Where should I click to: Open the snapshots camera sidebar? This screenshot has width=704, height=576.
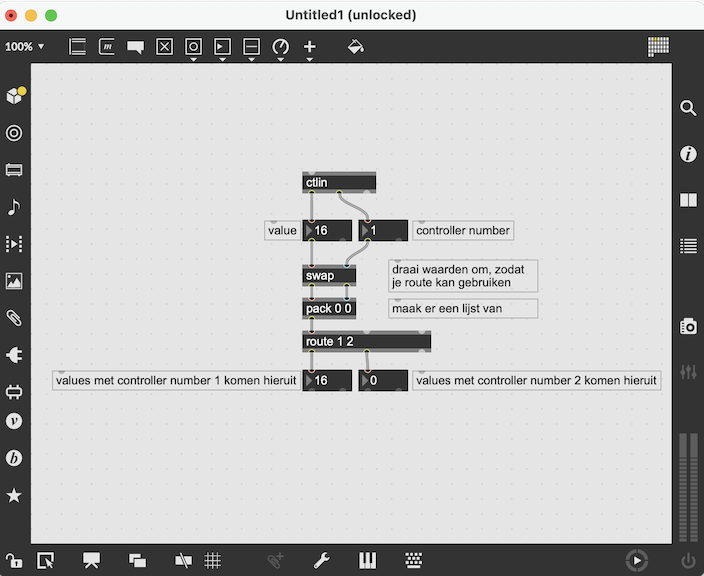tap(688, 326)
